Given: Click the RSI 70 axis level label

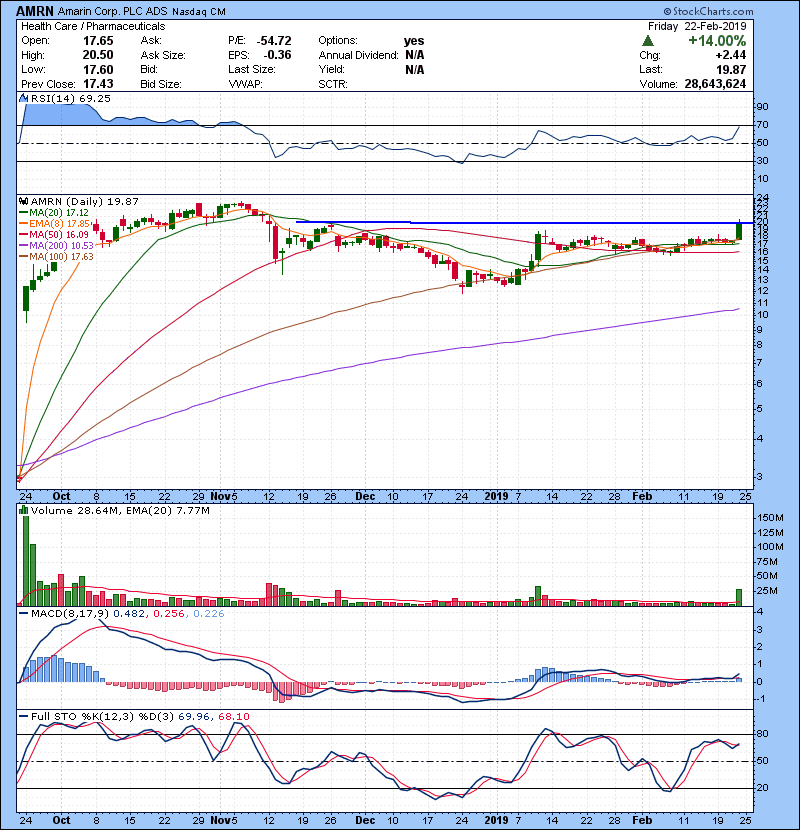Looking at the screenshot, I should (762, 125).
